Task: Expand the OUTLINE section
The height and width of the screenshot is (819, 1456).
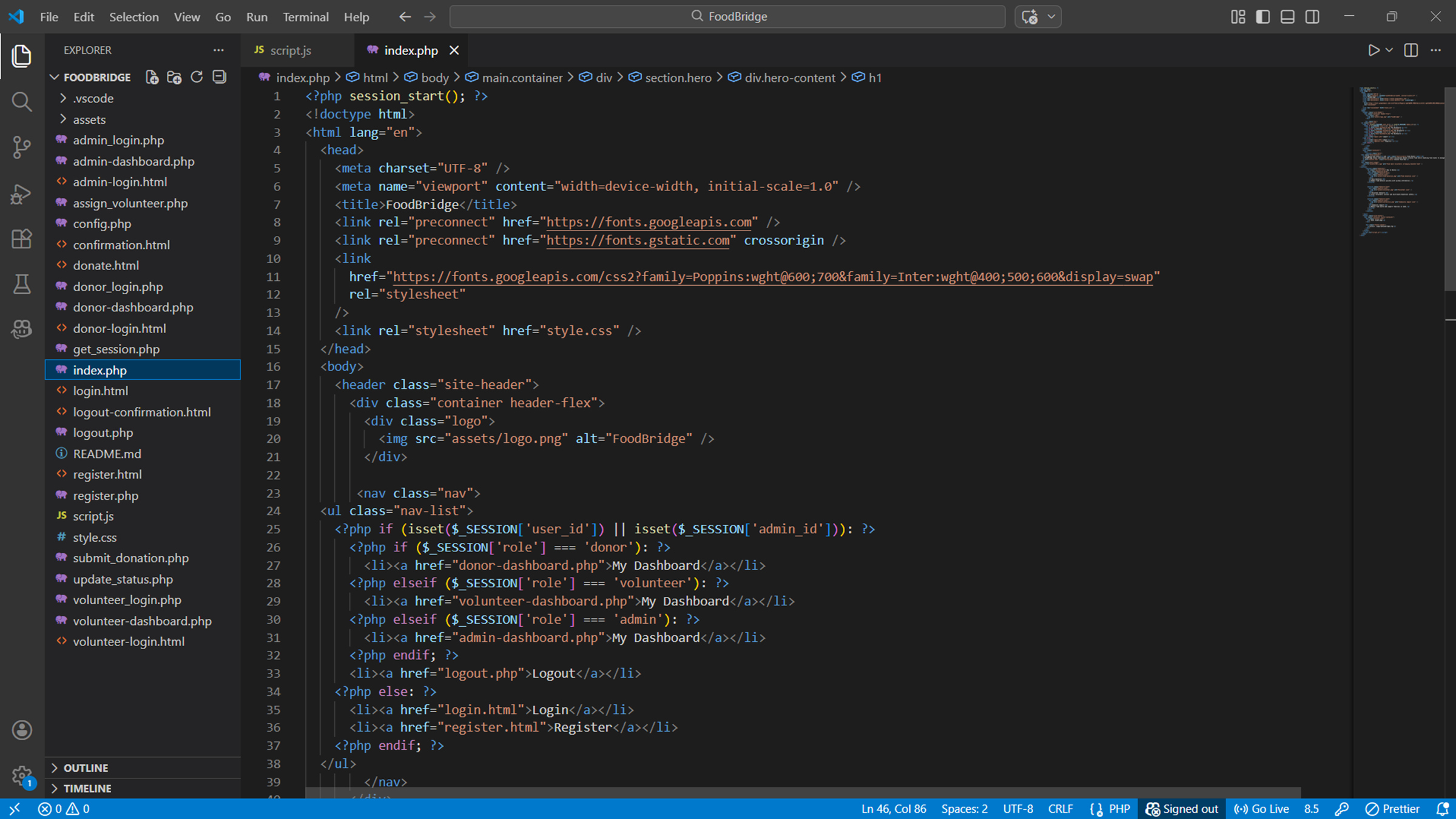Action: point(86,767)
